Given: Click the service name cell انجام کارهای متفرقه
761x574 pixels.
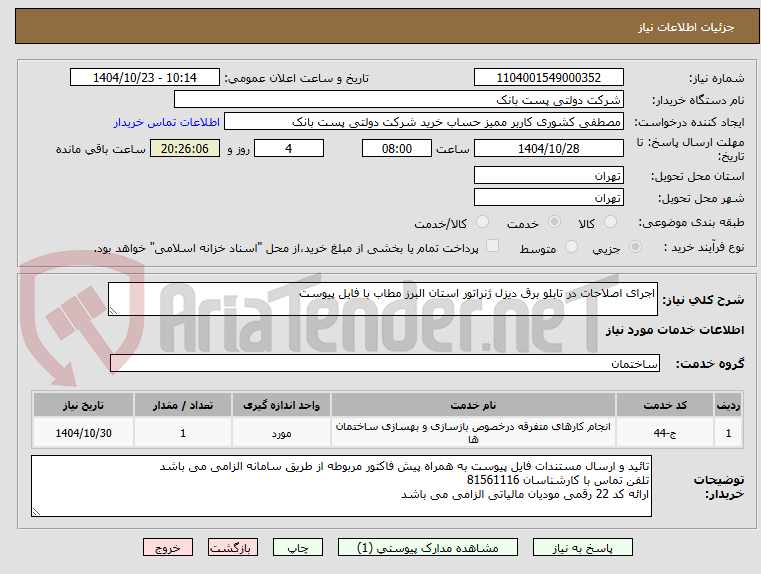Looking at the screenshot, I should (x=473, y=433).
